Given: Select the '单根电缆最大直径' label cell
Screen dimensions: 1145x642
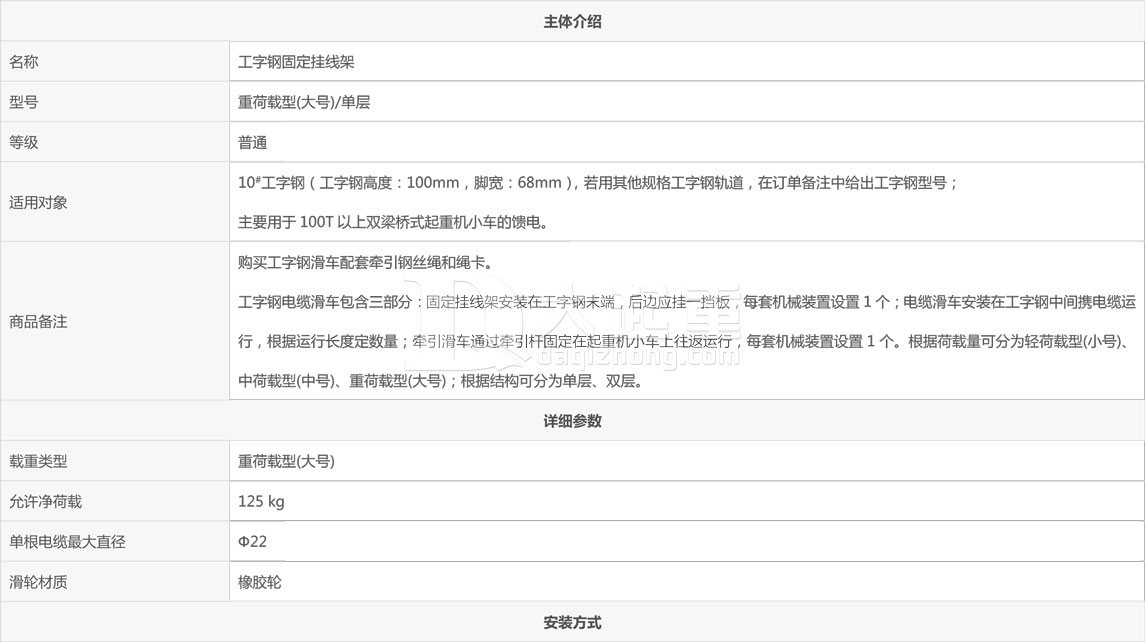Looking at the screenshot, I should (x=115, y=541).
